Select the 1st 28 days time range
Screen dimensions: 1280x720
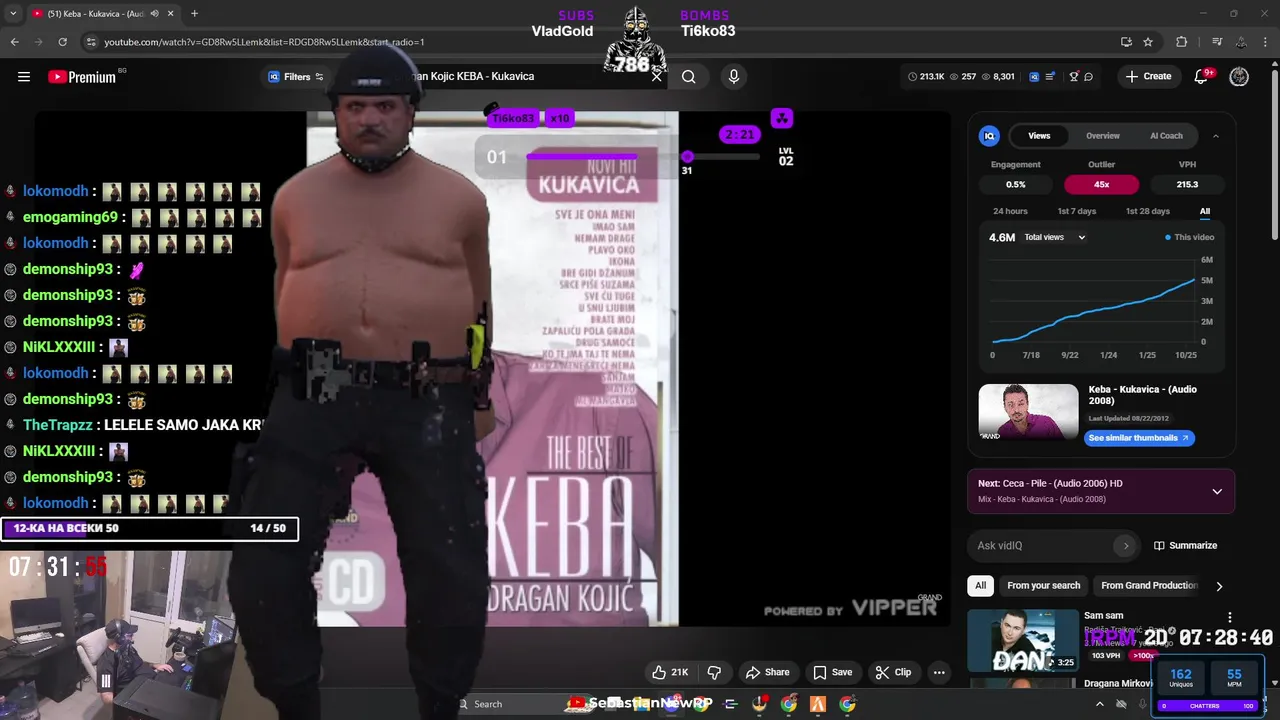coord(1148,211)
